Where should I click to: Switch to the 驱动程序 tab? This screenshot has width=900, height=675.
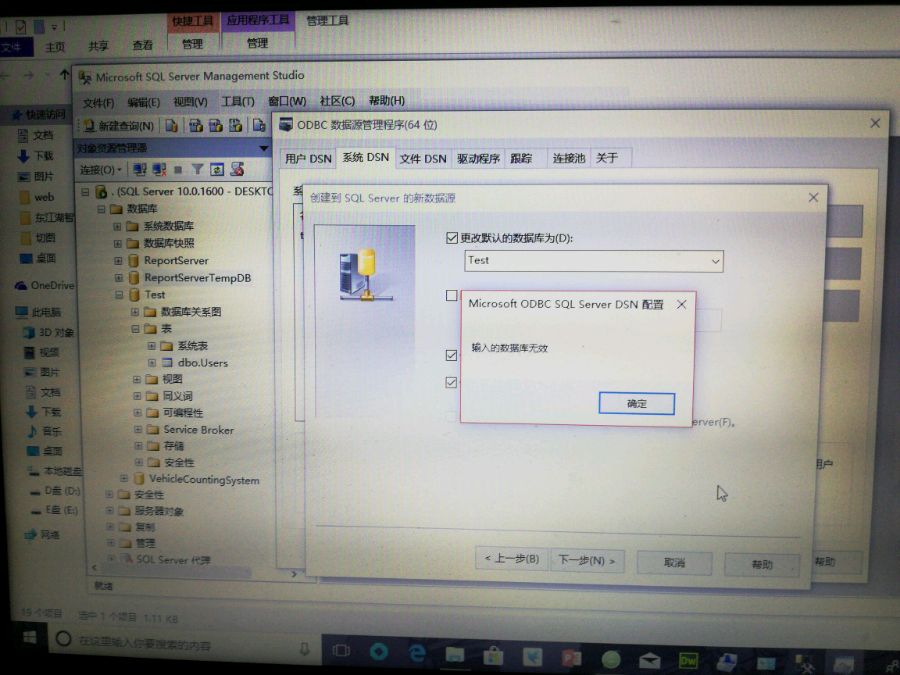(478, 158)
